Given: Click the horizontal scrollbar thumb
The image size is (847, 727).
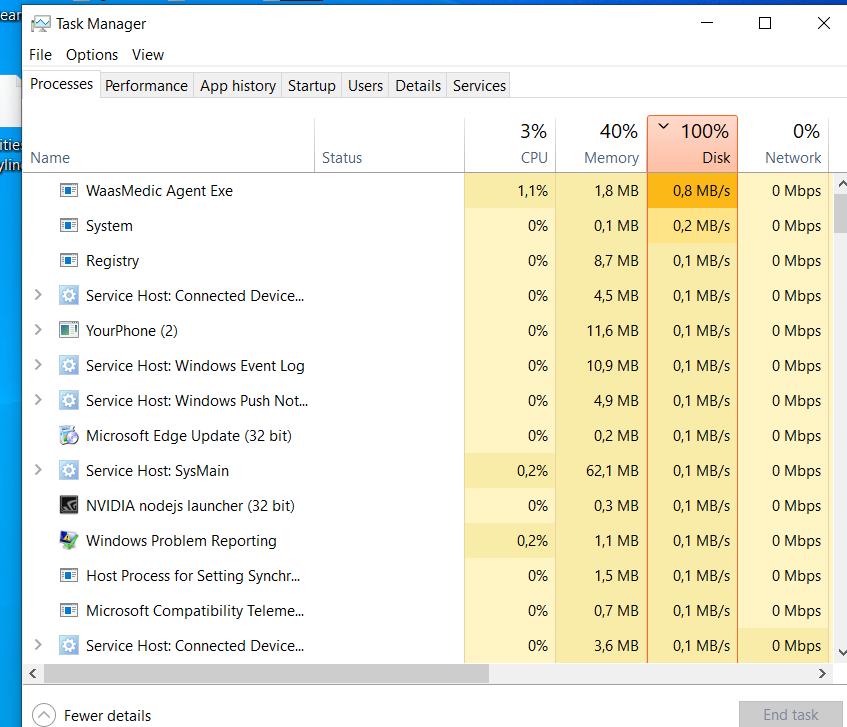Looking at the screenshot, I should tap(266, 674).
